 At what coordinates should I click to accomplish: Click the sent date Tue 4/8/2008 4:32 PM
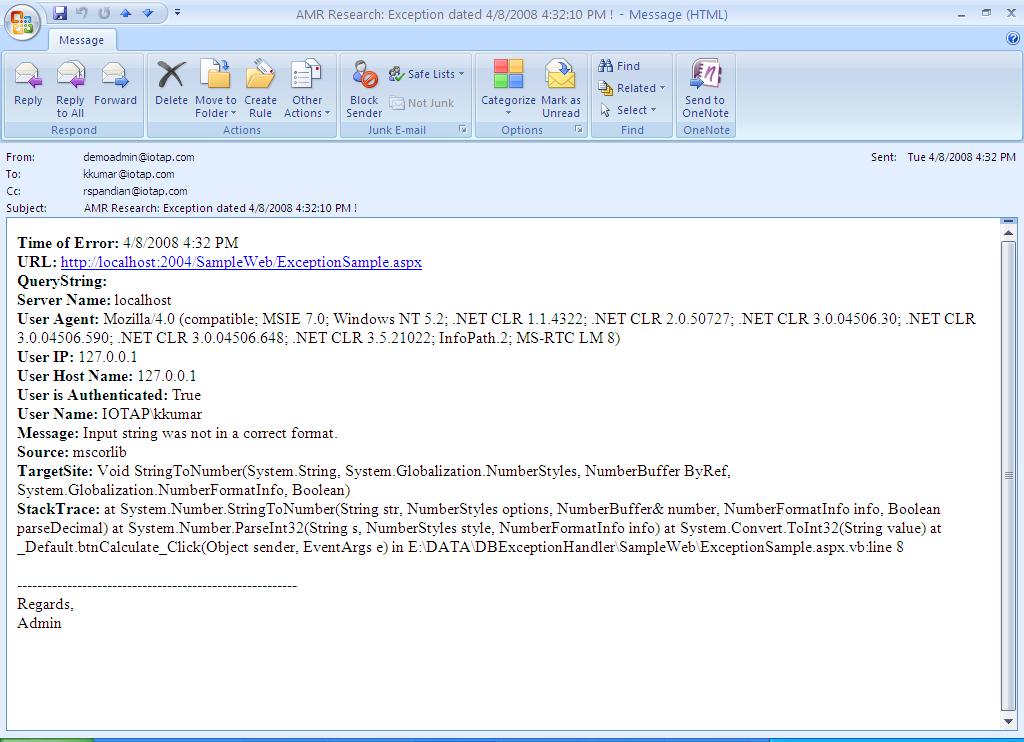961,157
